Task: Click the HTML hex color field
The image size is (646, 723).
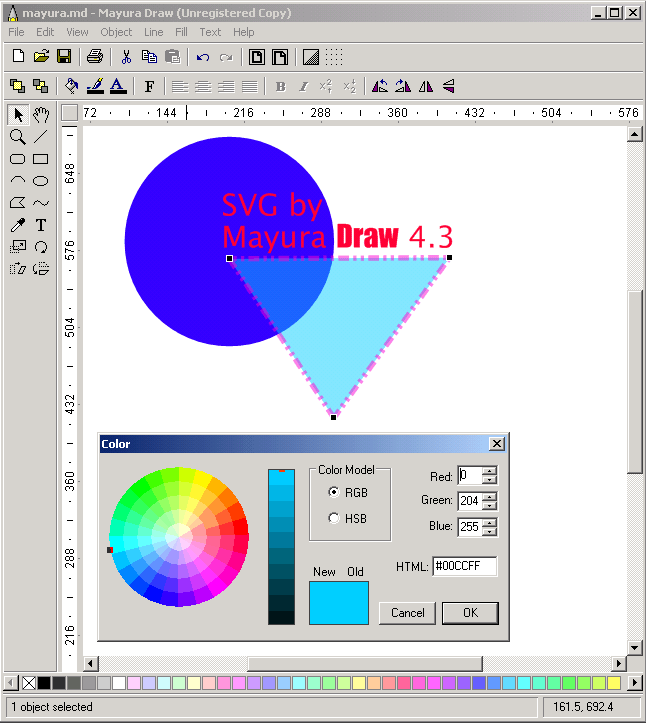Action: point(465,566)
